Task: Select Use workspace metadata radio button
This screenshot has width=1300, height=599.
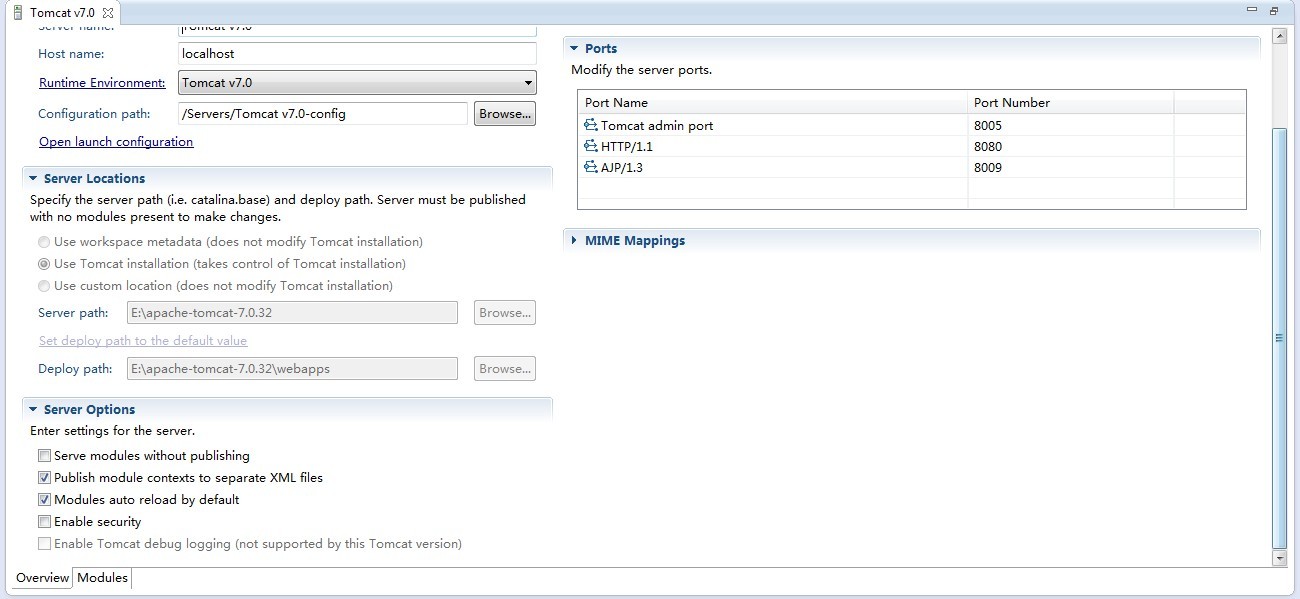Action: tap(43, 242)
